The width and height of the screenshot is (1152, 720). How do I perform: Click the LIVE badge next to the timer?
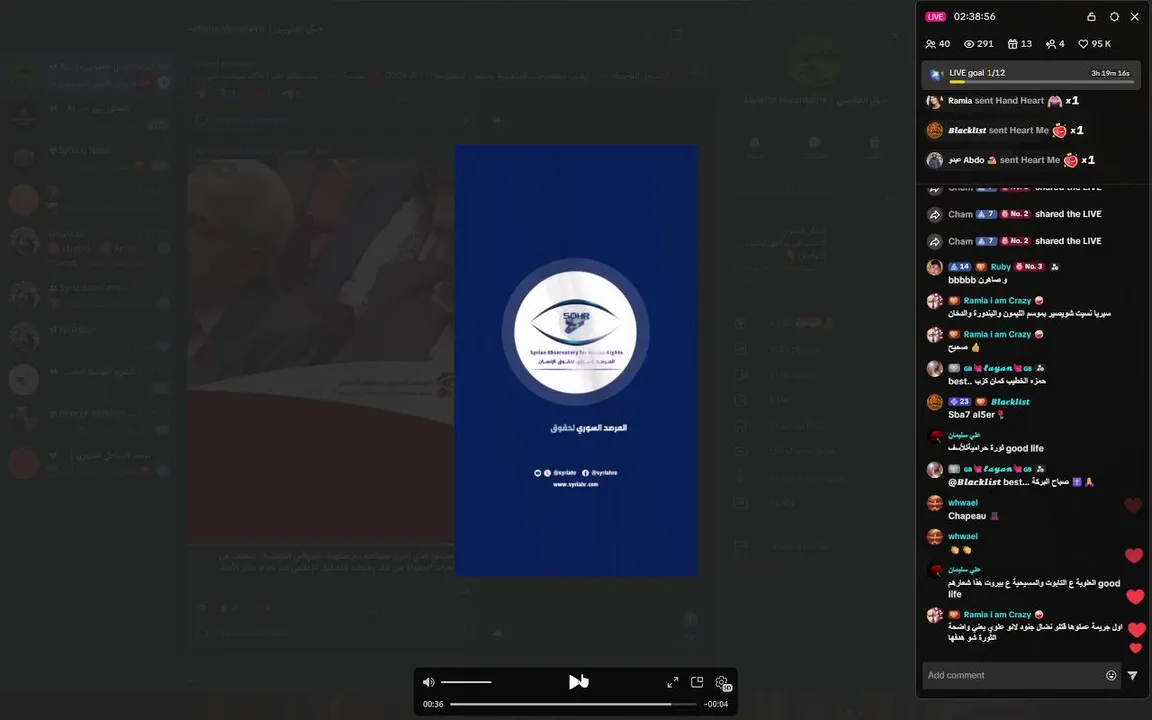[x=935, y=16]
